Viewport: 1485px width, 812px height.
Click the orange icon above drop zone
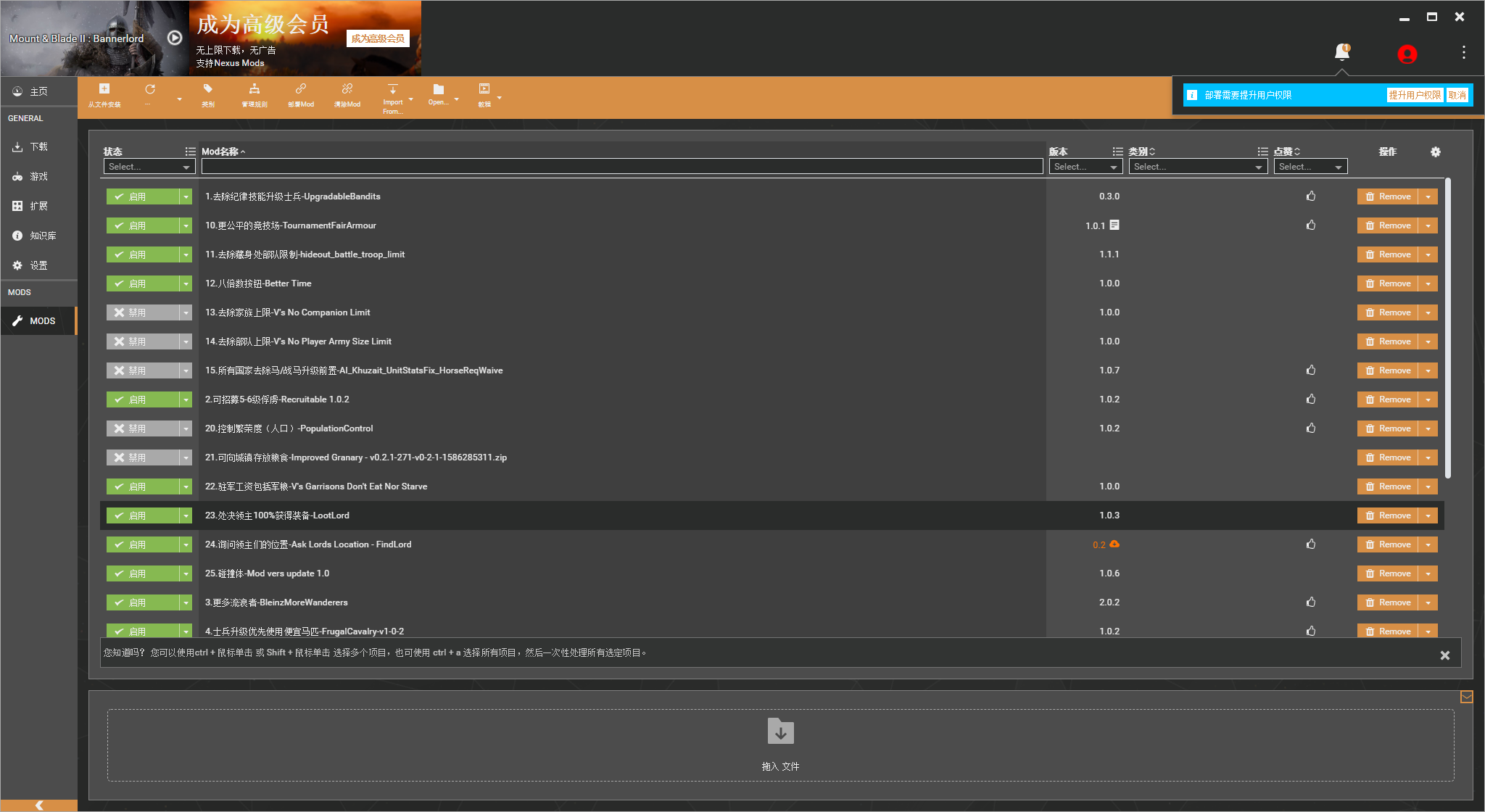(x=1466, y=697)
